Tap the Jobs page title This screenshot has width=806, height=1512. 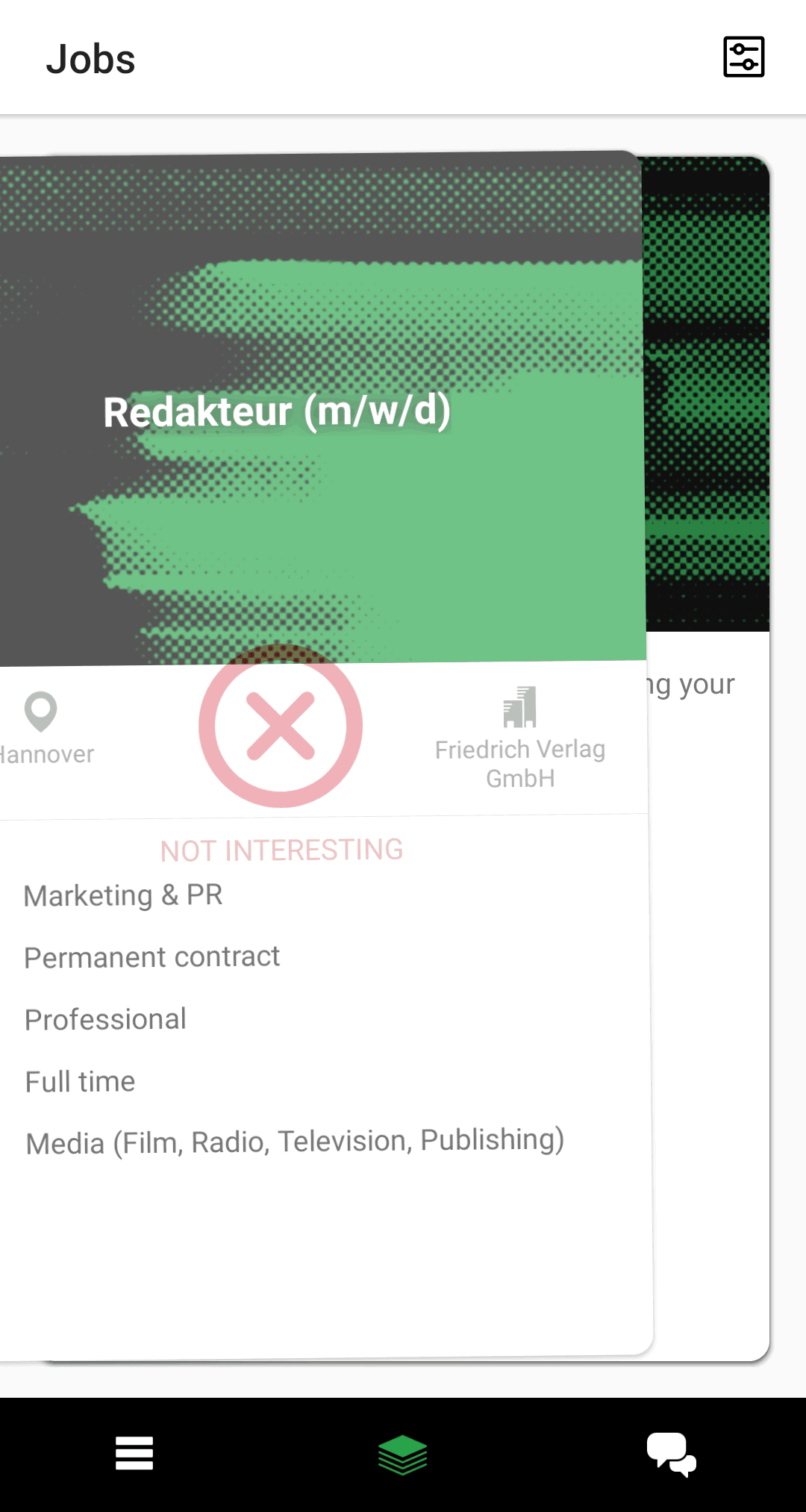click(91, 60)
